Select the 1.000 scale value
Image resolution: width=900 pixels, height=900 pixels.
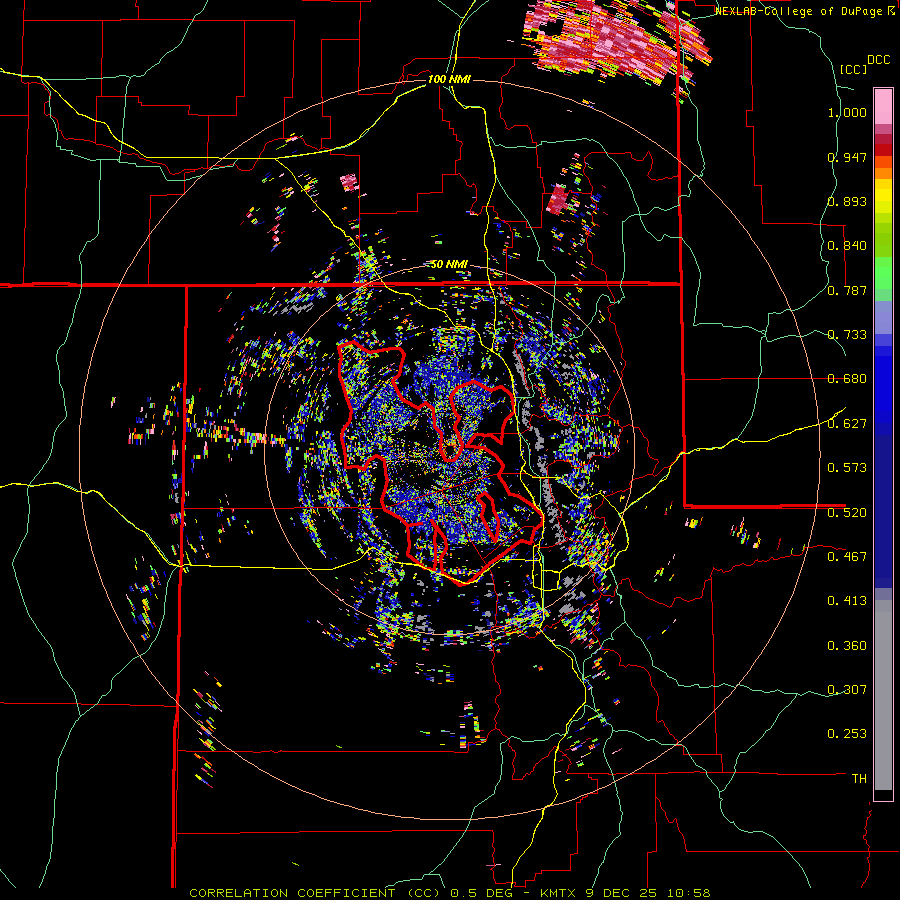(x=847, y=112)
